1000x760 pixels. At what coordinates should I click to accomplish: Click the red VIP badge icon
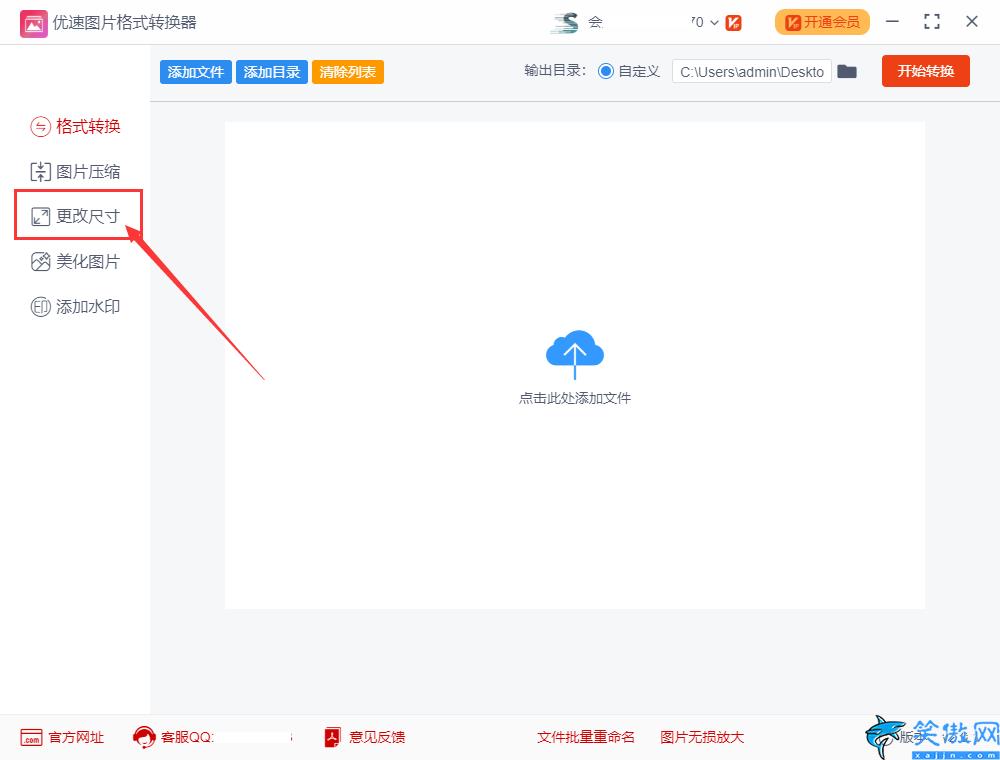(x=733, y=23)
